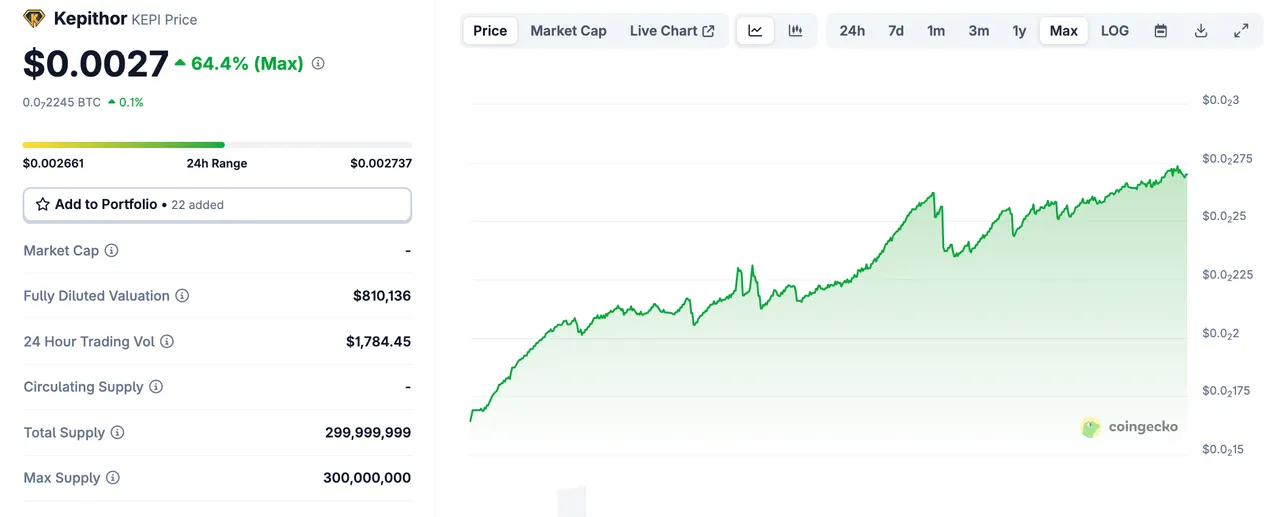Toggle LOG scale on the chart
1280x517 pixels.
pyautogui.click(x=1115, y=31)
